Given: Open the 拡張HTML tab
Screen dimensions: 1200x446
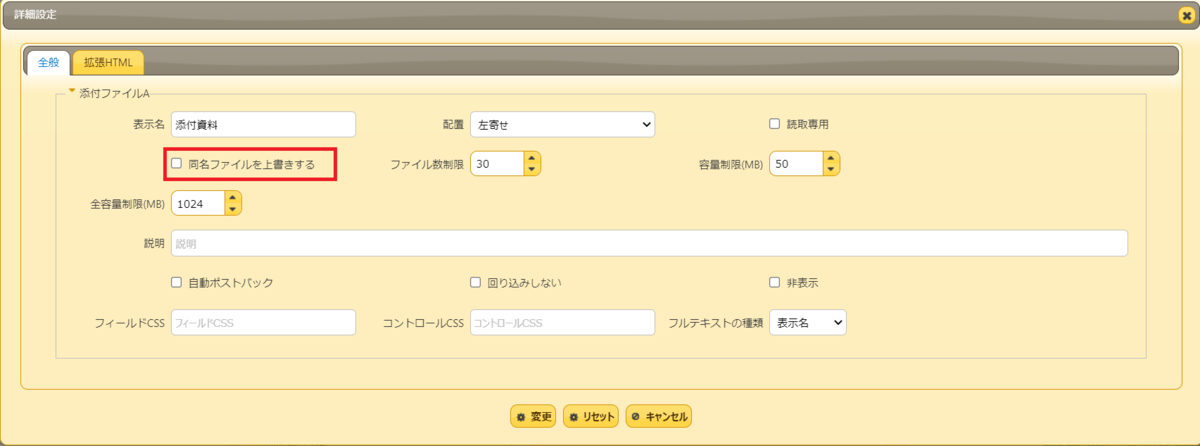Looking at the screenshot, I should [108, 62].
